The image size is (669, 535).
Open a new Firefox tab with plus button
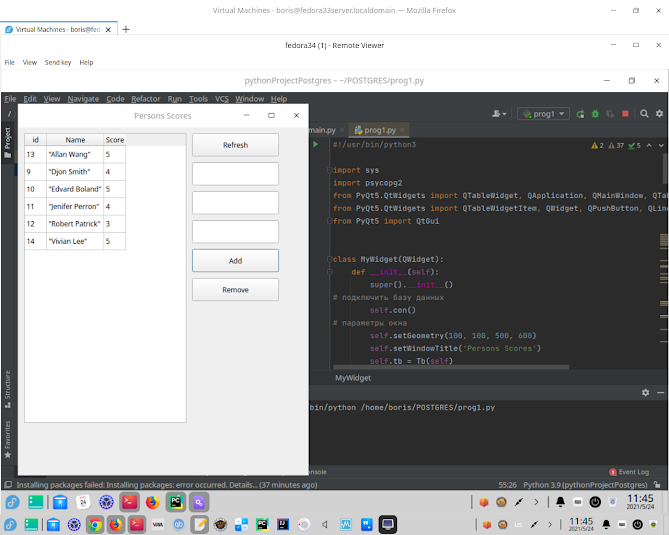click(x=126, y=29)
